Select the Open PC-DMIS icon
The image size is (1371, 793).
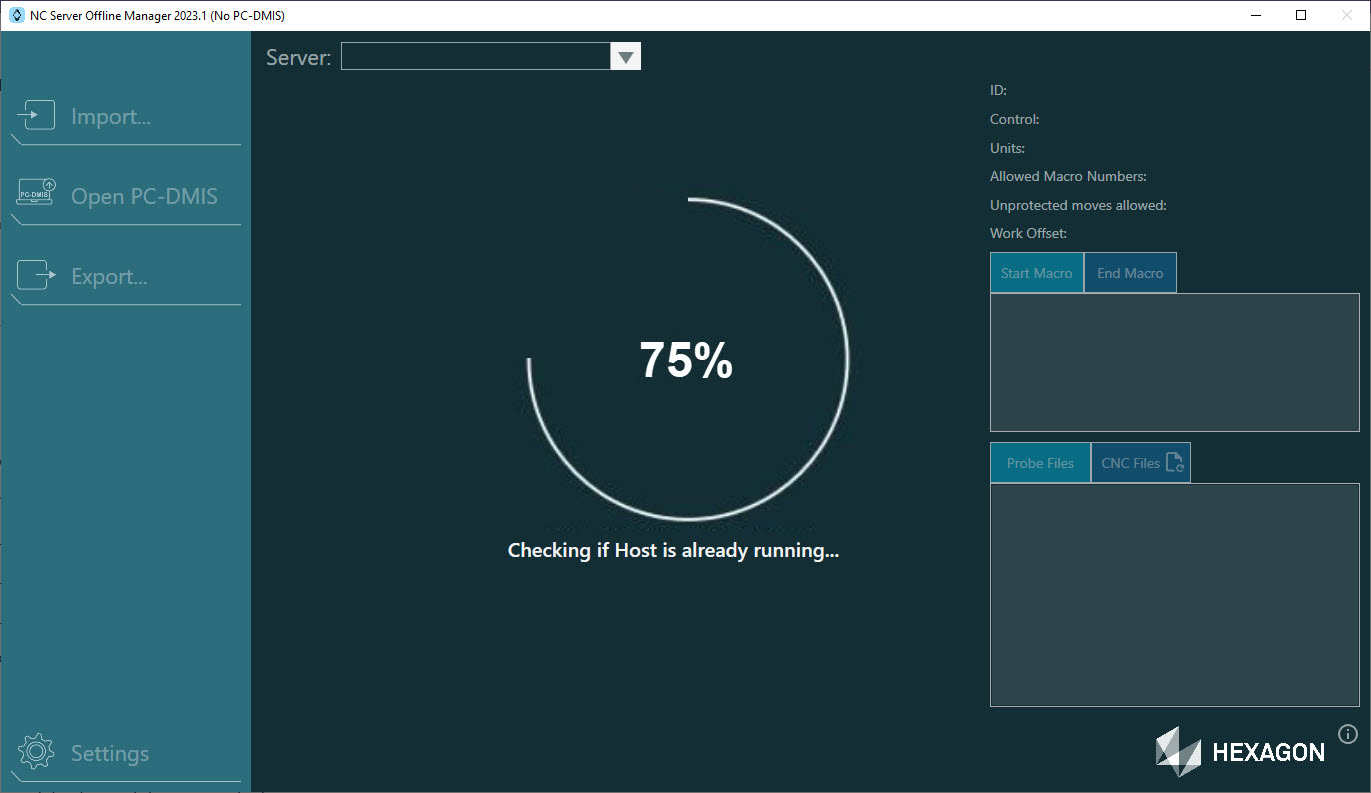[34, 193]
